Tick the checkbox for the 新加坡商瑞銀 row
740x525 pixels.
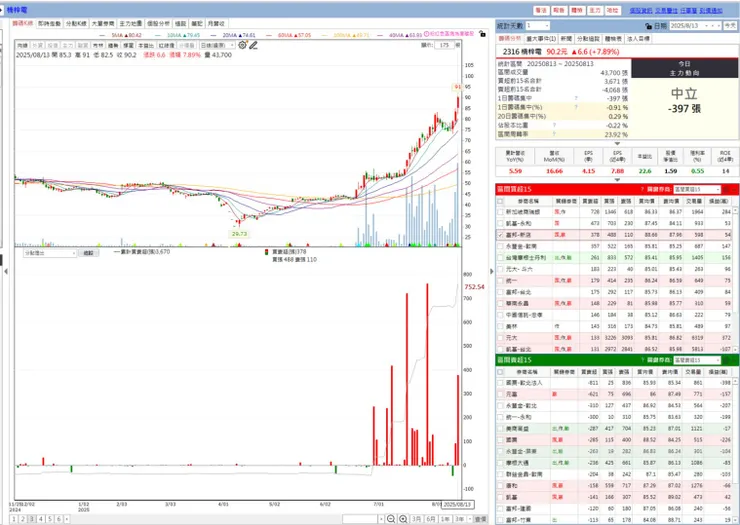[x=500, y=212]
